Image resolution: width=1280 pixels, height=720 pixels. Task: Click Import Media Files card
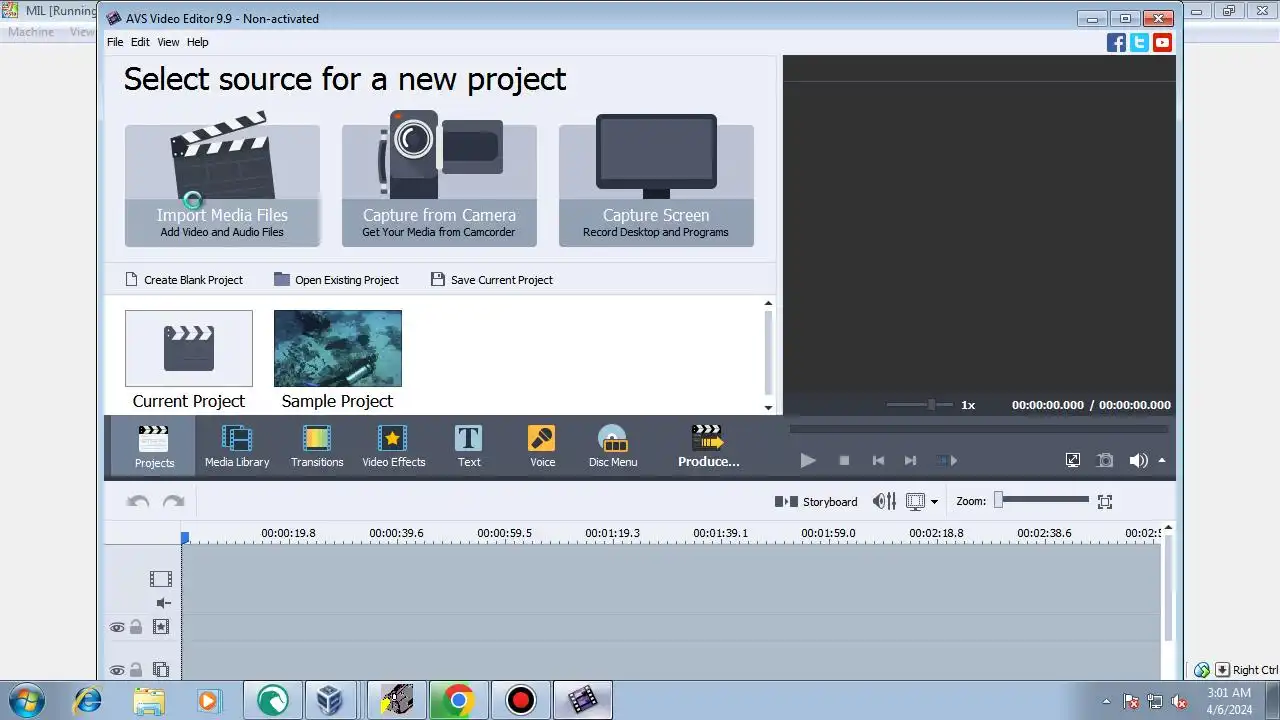click(222, 185)
